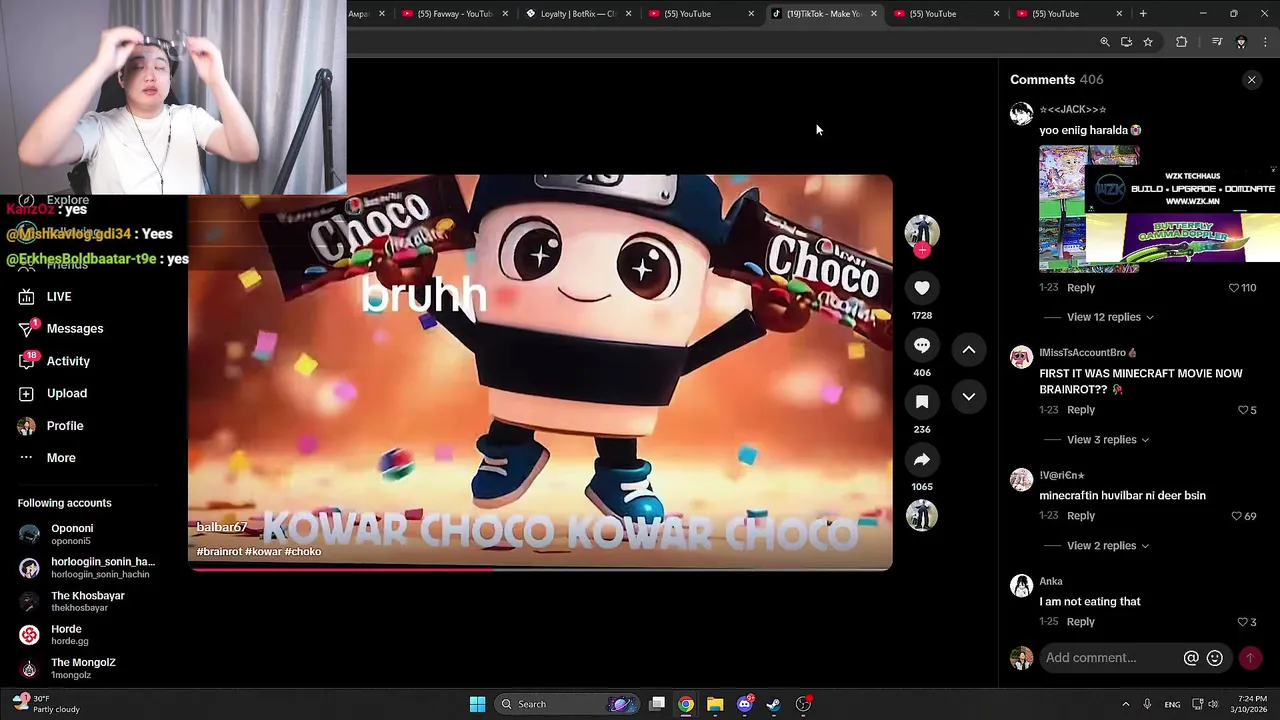This screenshot has height=720, width=1280.
Task: Open a new Chrome tab
Action: click(x=1143, y=14)
